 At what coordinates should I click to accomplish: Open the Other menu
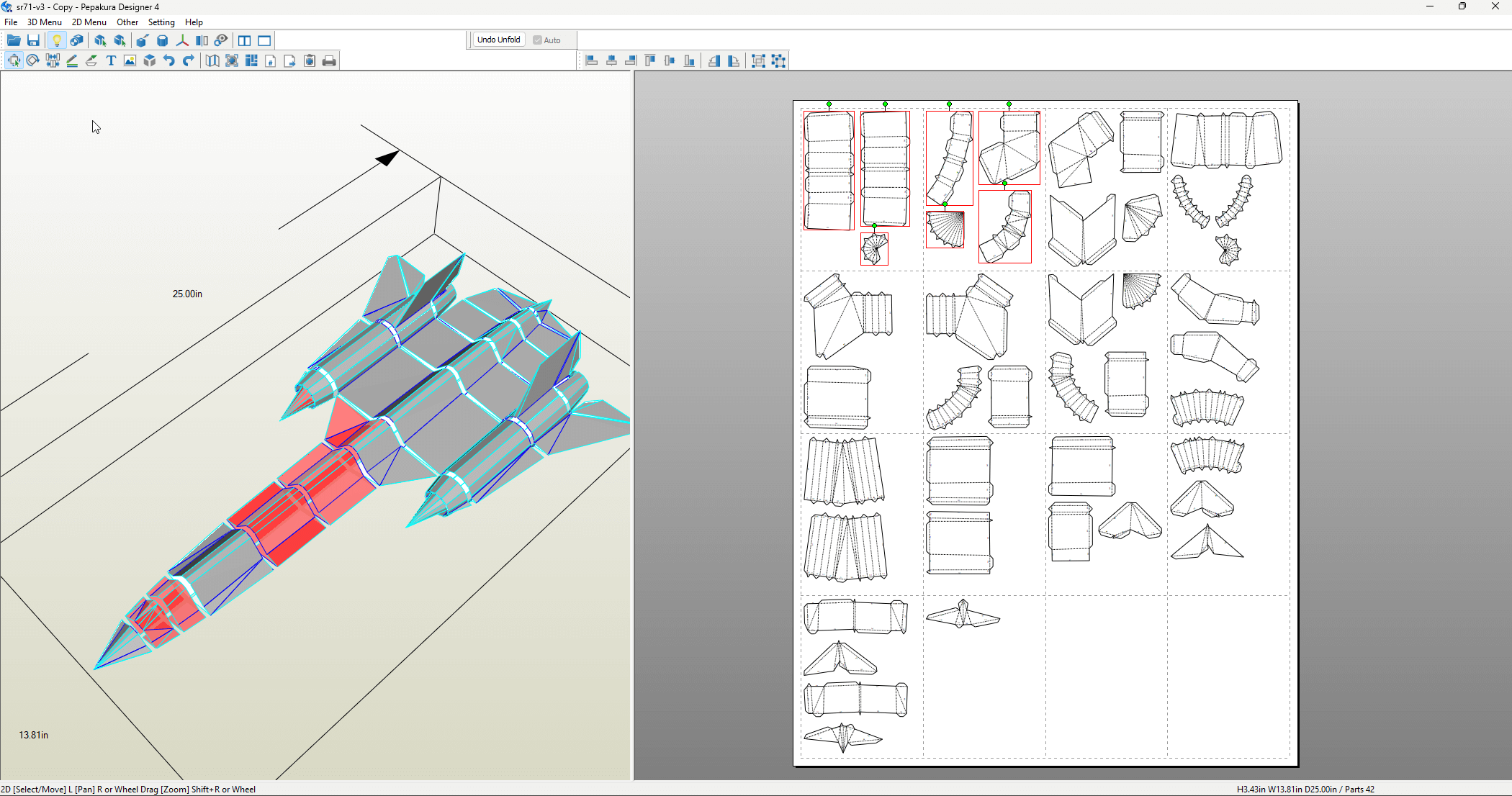coord(127,22)
